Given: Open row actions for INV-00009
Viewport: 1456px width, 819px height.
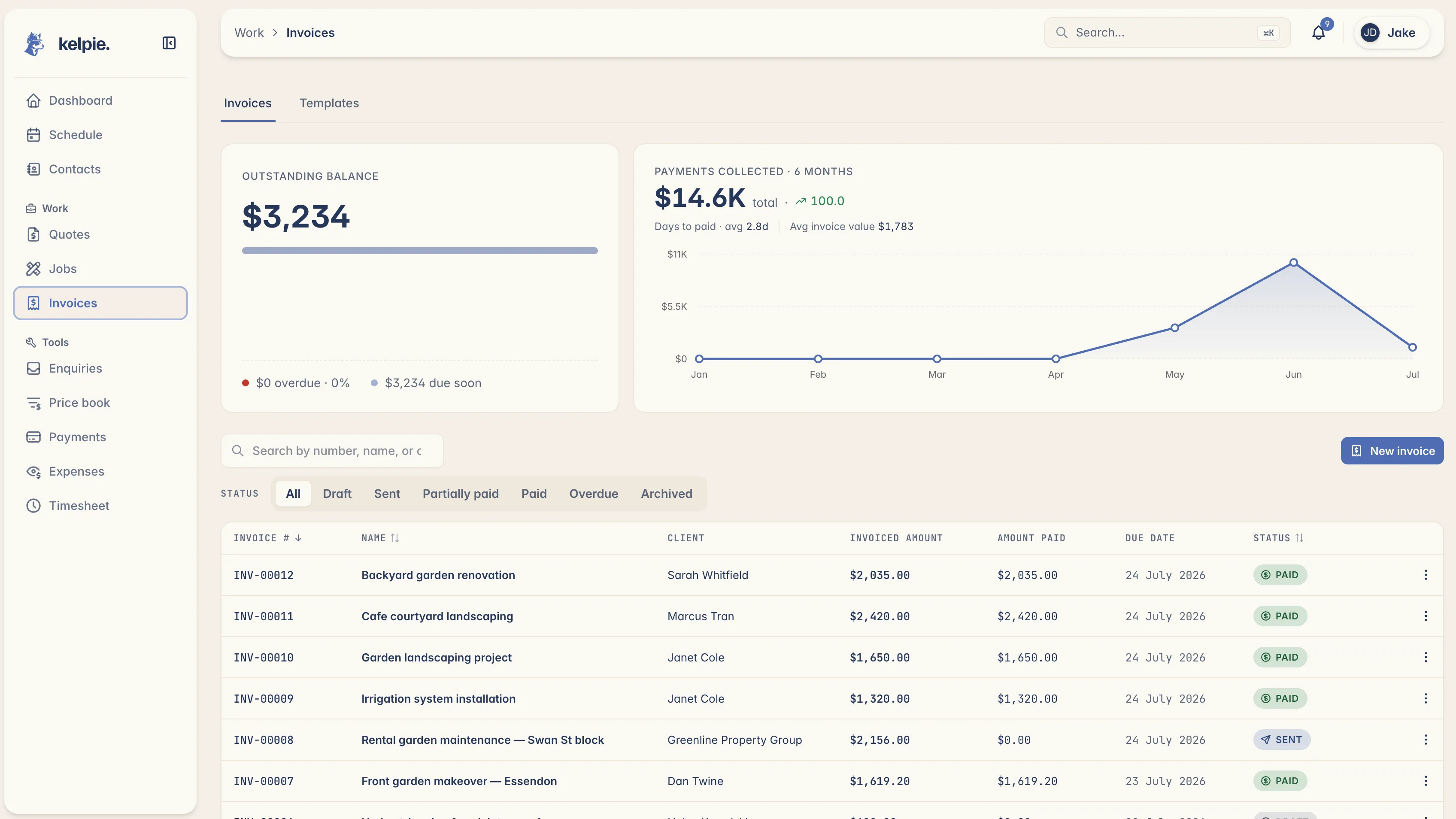Looking at the screenshot, I should (x=1426, y=699).
